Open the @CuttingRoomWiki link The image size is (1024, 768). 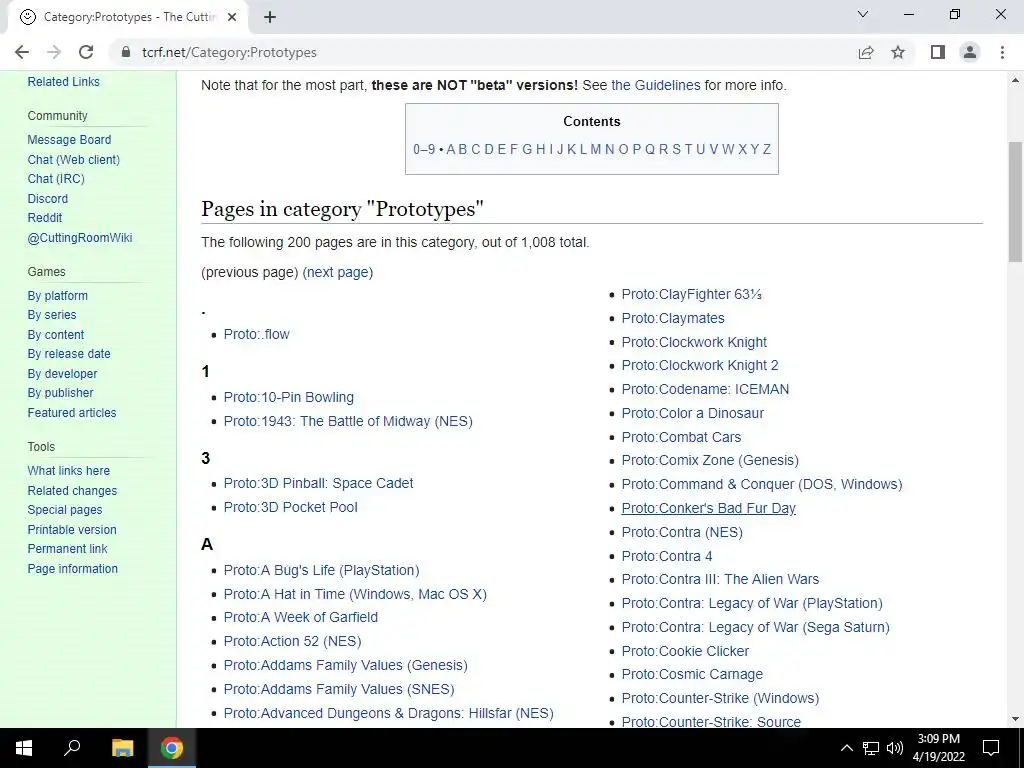pyautogui.click(x=80, y=238)
